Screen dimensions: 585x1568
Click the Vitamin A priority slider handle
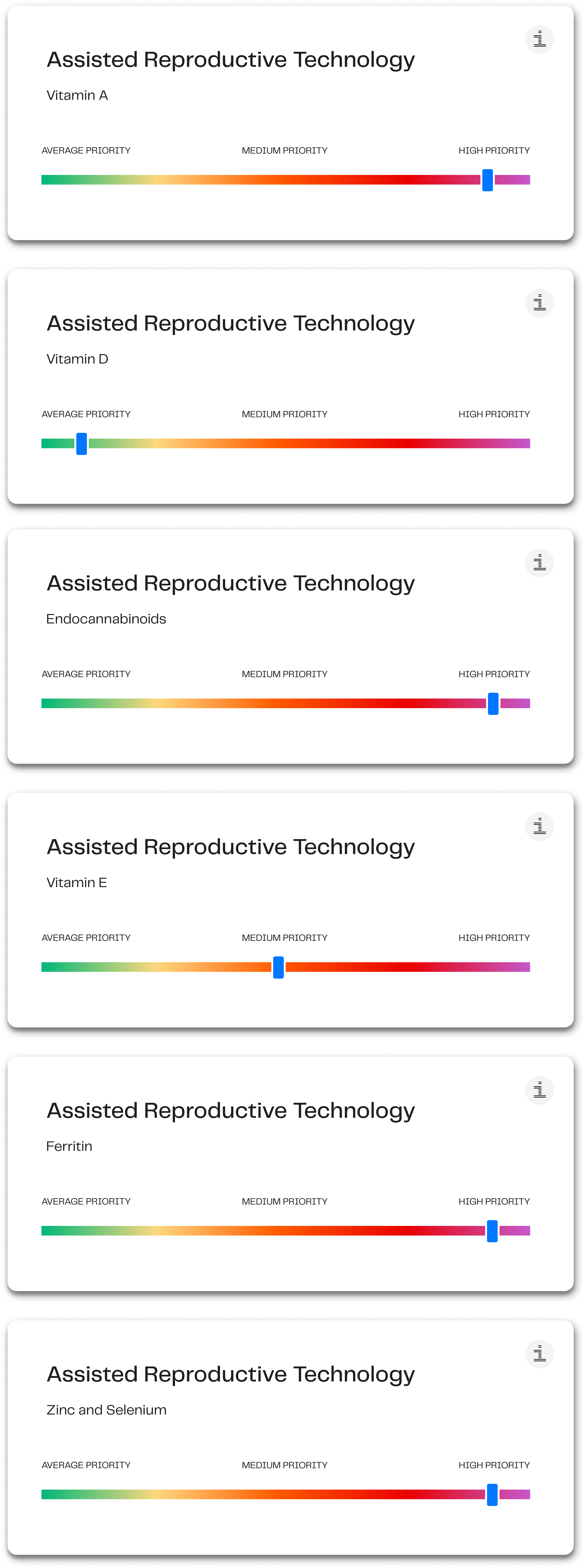pyautogui.click(x=487, y=180)
